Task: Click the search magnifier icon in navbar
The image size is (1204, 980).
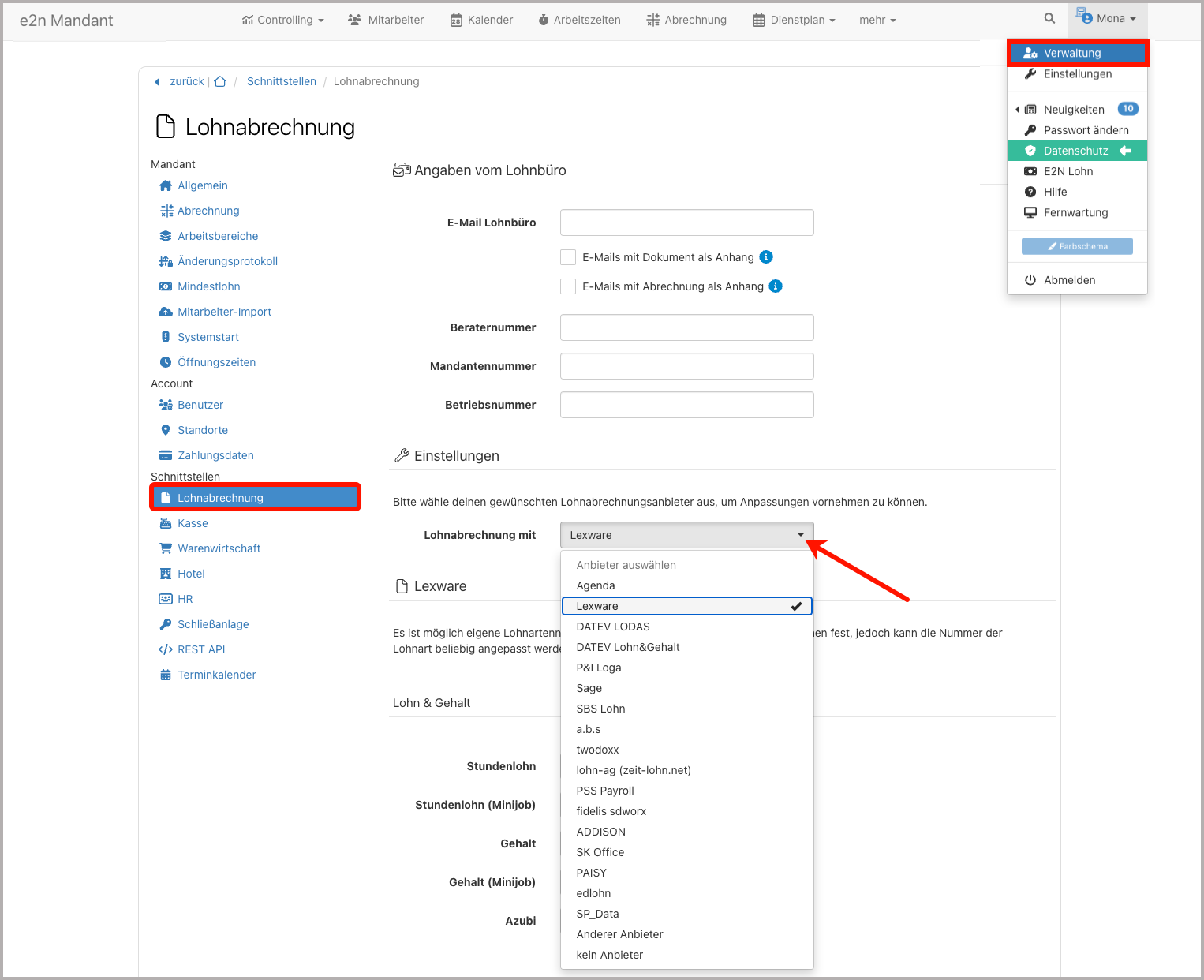Action: coord(1049,18)
